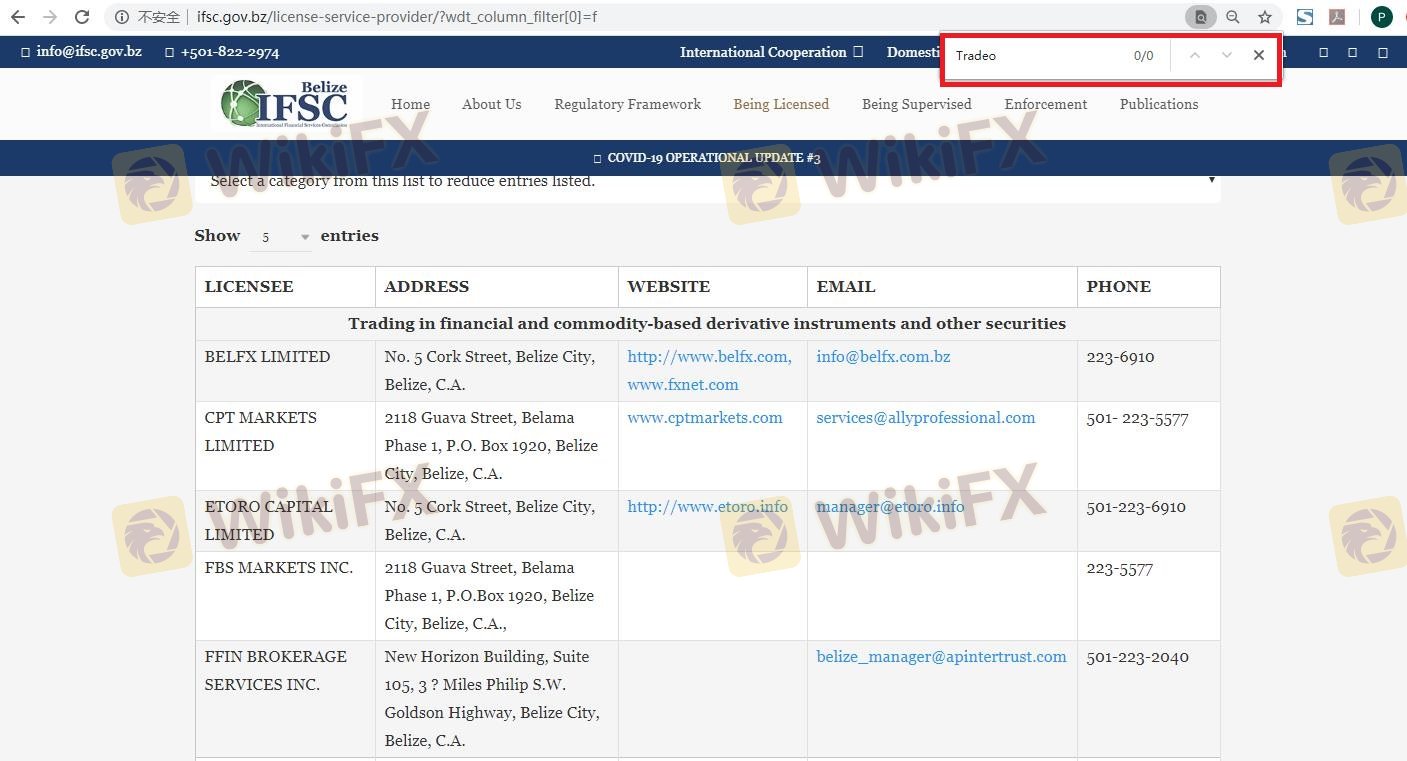Sort the table by LICENSEE column
This screenshot has width=1407, height=761.
285,287
